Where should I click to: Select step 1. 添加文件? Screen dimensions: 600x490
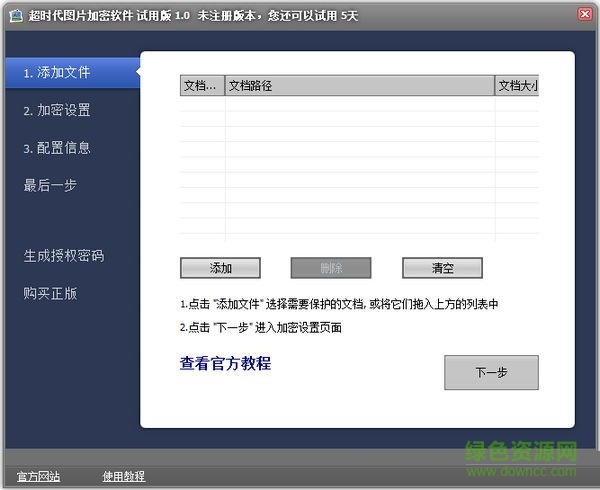coord(72,73)
